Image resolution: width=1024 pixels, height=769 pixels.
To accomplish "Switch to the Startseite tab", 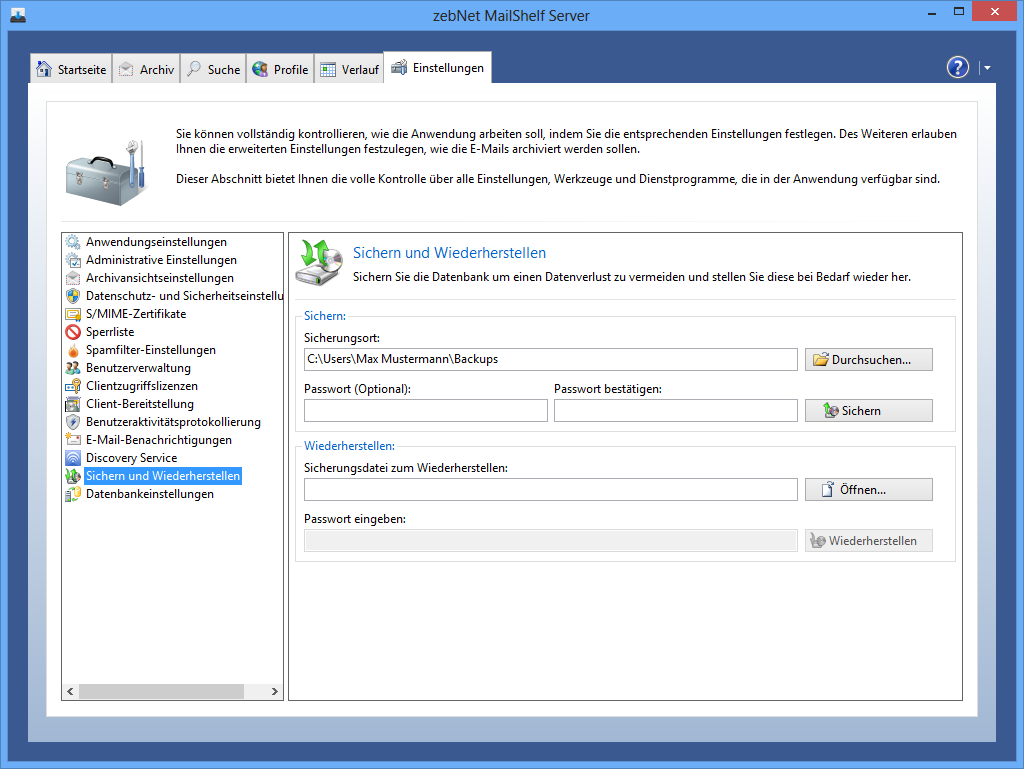I will coord(71,70).
